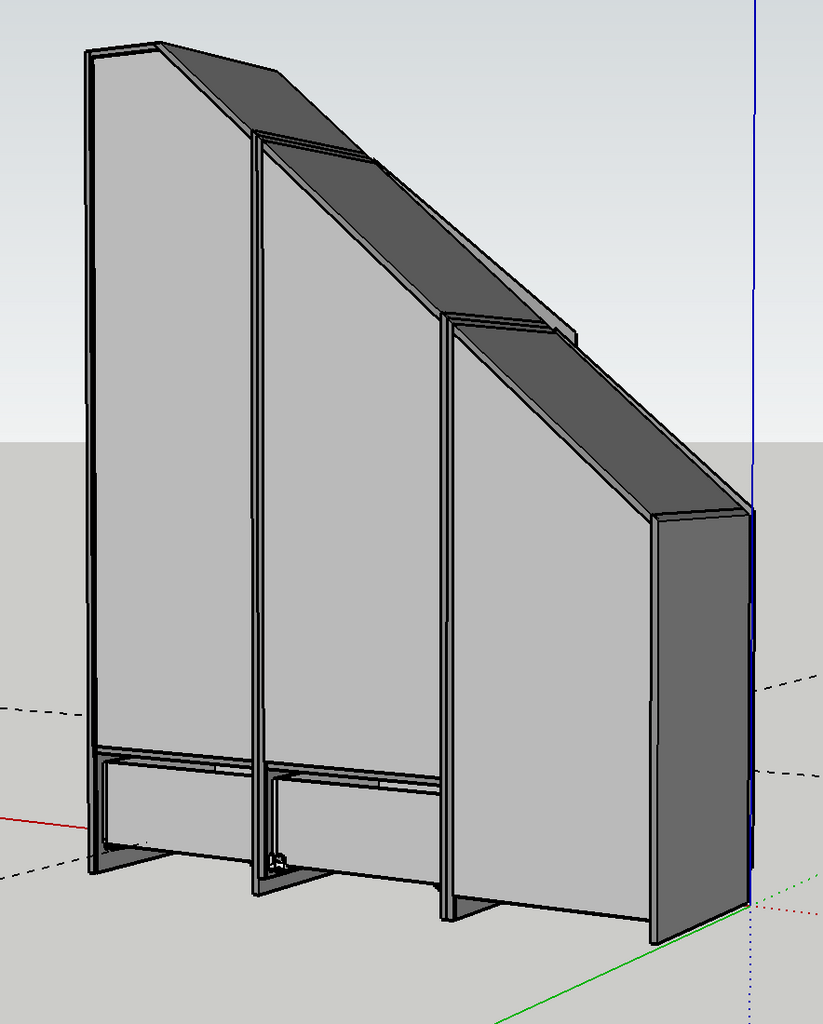The width and height of the screenshot is (823, 1024).
Task: Select the lower drawer front under left panel
Action: (178, 810)
